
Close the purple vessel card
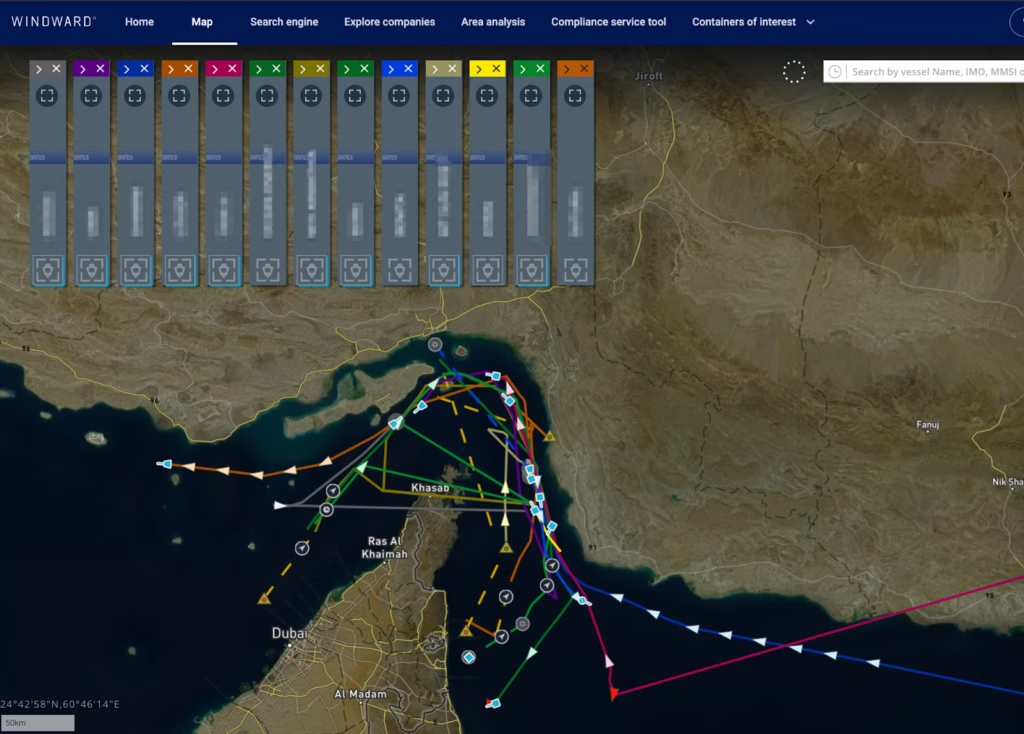(101, 69)
